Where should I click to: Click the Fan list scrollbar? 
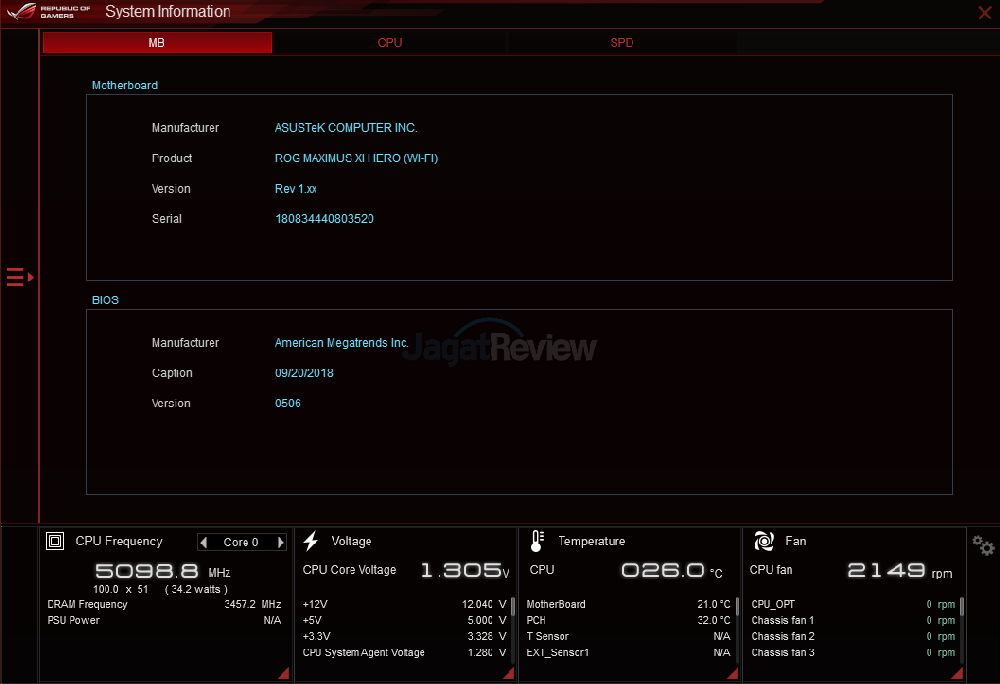pos(962,608)
